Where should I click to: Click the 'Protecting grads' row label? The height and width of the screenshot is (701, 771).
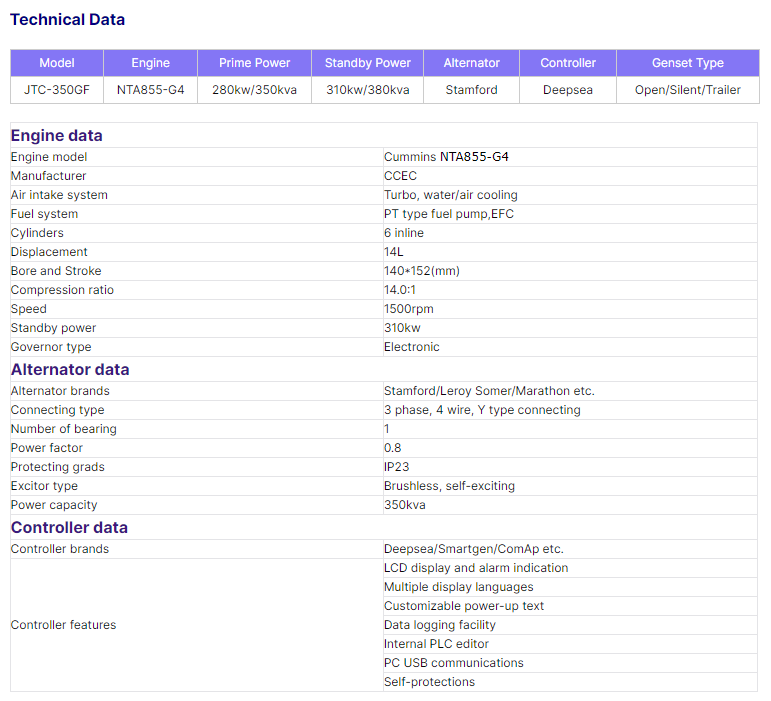tap(58, 467)
